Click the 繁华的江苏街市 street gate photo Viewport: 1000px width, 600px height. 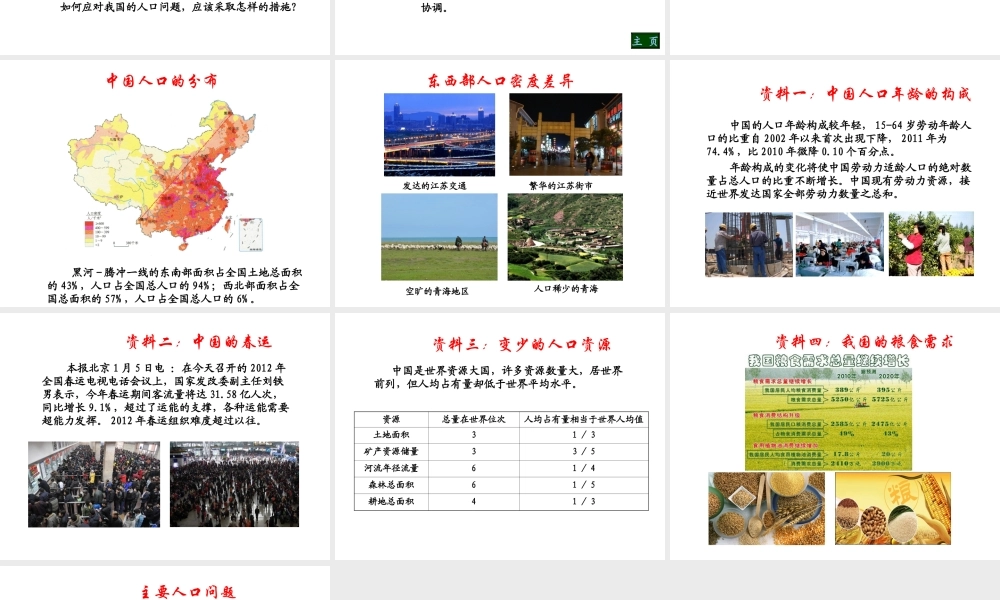click(566, 135)
